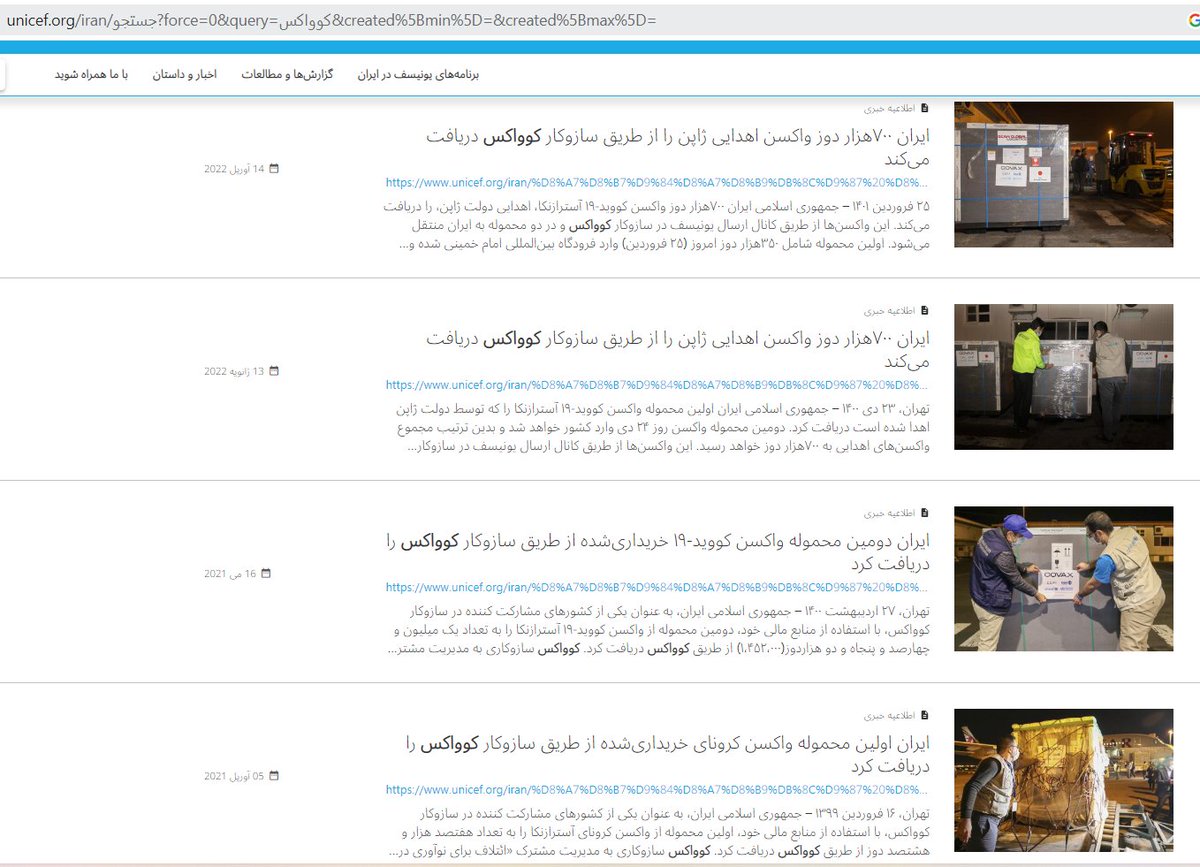Image resolution: width=1200 pixels, height=867 pixels.
Task: Click the date text 13 ژانویه 2022
Action: click(x=234, y=371)
